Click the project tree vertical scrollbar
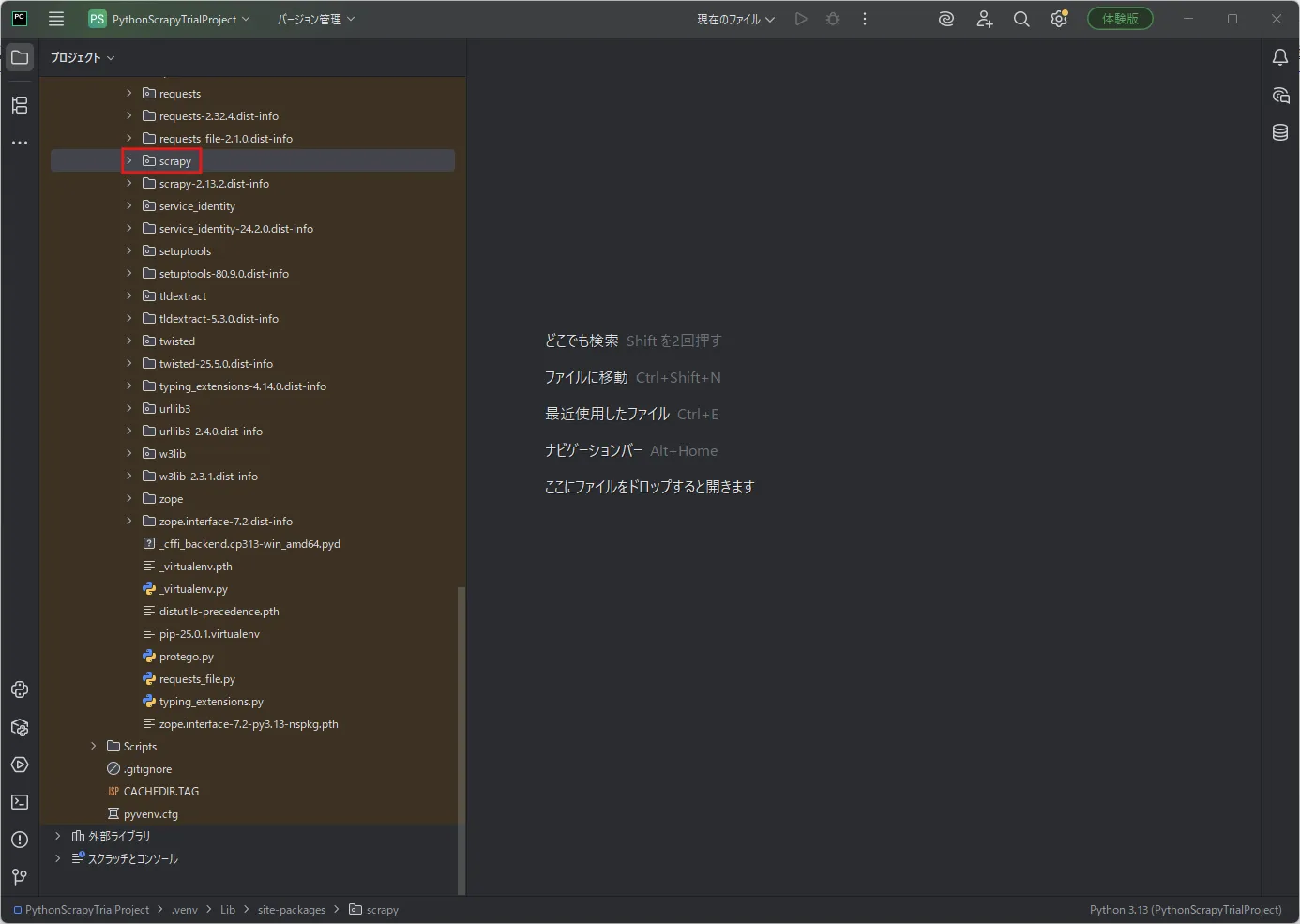Image resolution: width=1300 pixels, height=924 pixels. 461,741
